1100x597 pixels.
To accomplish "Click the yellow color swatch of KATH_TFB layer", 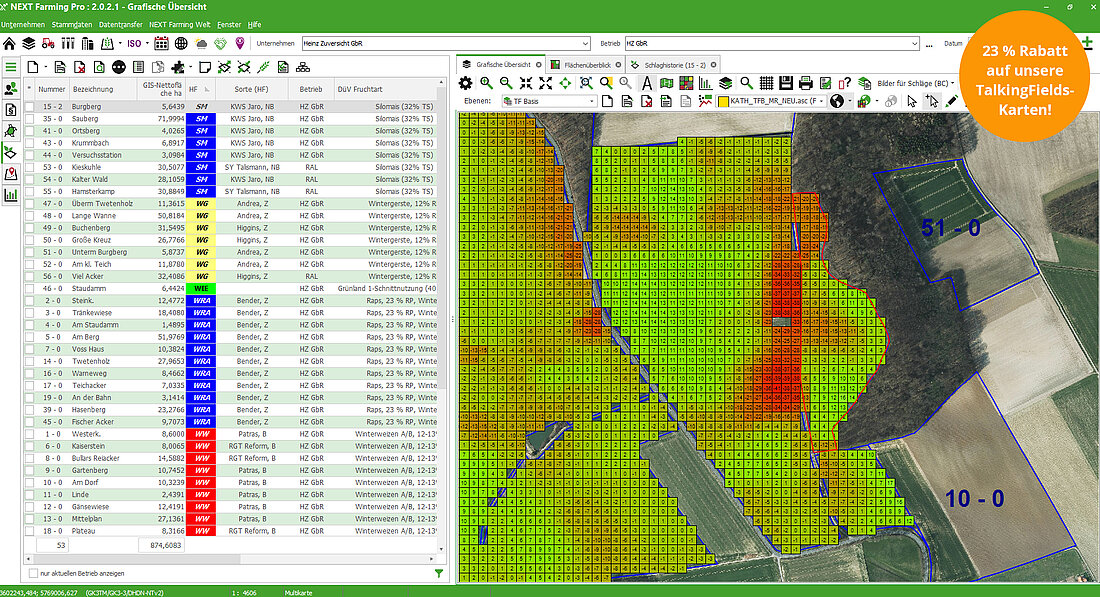I will (x=723, y=102).
